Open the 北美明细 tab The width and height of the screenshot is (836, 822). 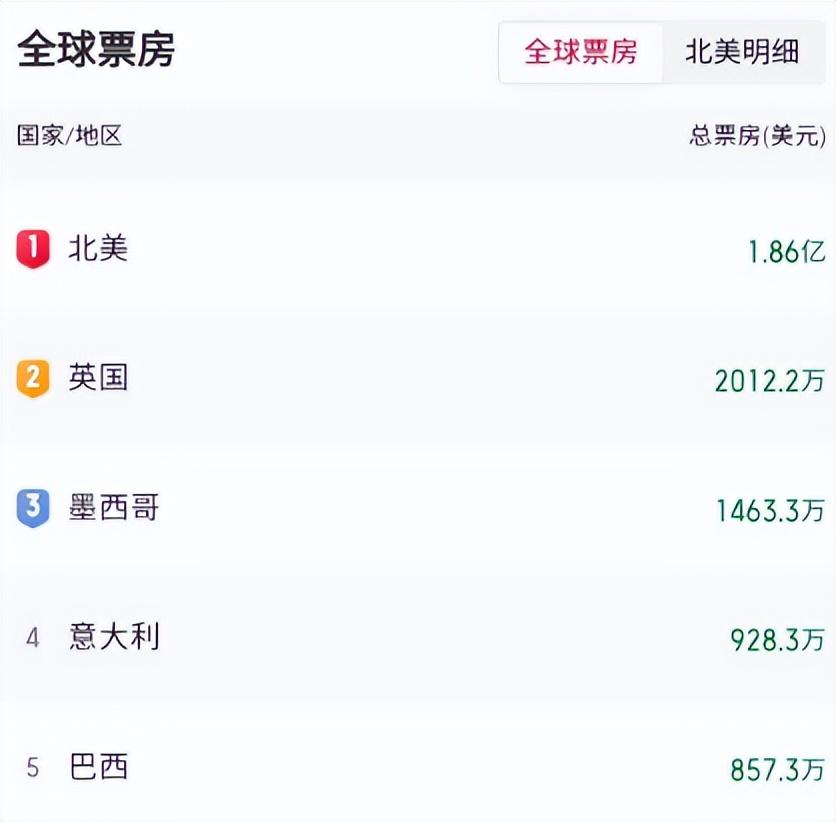[x=742, y=52]
